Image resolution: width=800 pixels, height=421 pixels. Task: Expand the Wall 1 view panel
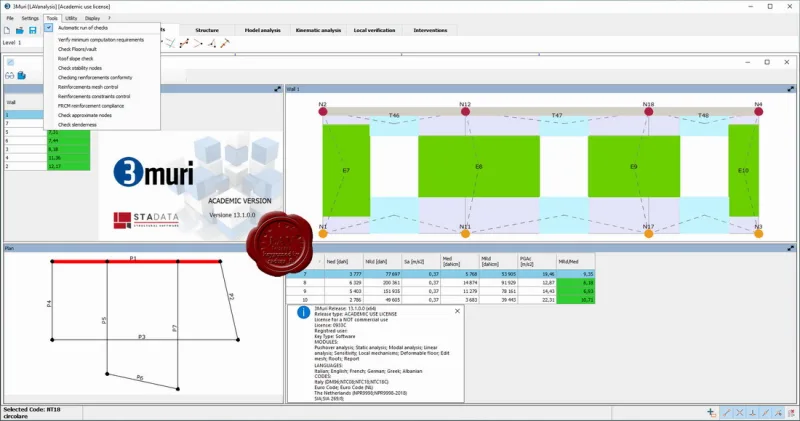click(790, 89)
